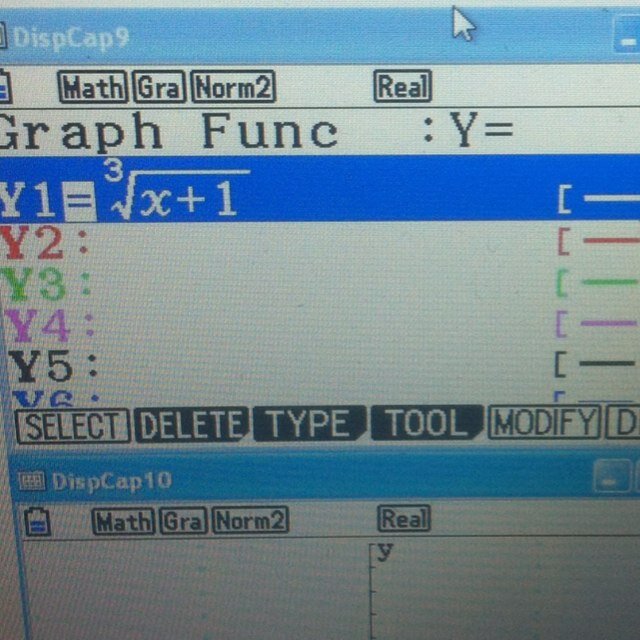Click Norm2 indicator in DispCap10 status bar
The height and width of the screenshot is (640, 640).
pyautogui.click(x=251, y=520)
